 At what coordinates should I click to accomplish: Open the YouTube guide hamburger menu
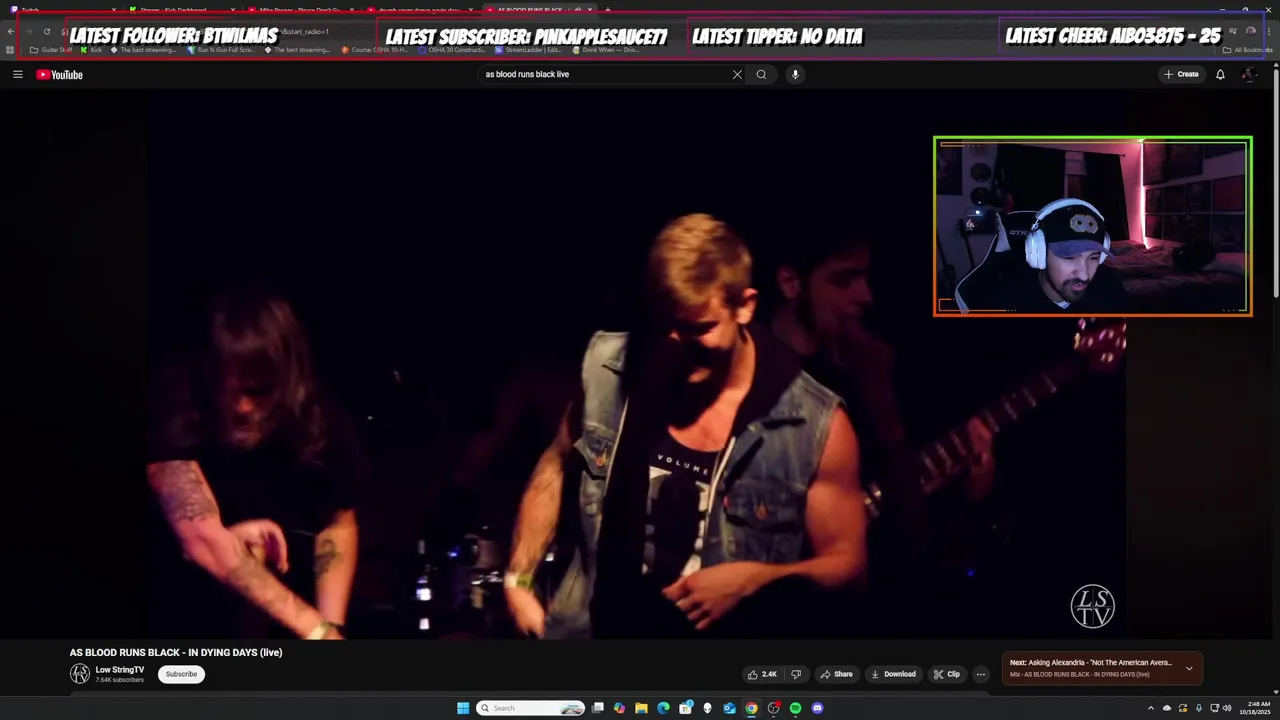(x=18, y=74)
